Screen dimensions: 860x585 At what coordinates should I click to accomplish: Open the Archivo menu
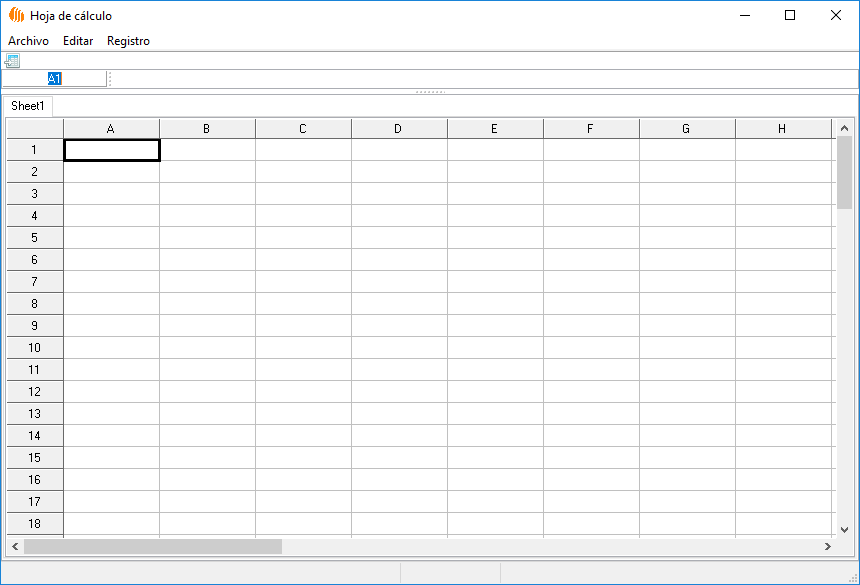point(28,41)
